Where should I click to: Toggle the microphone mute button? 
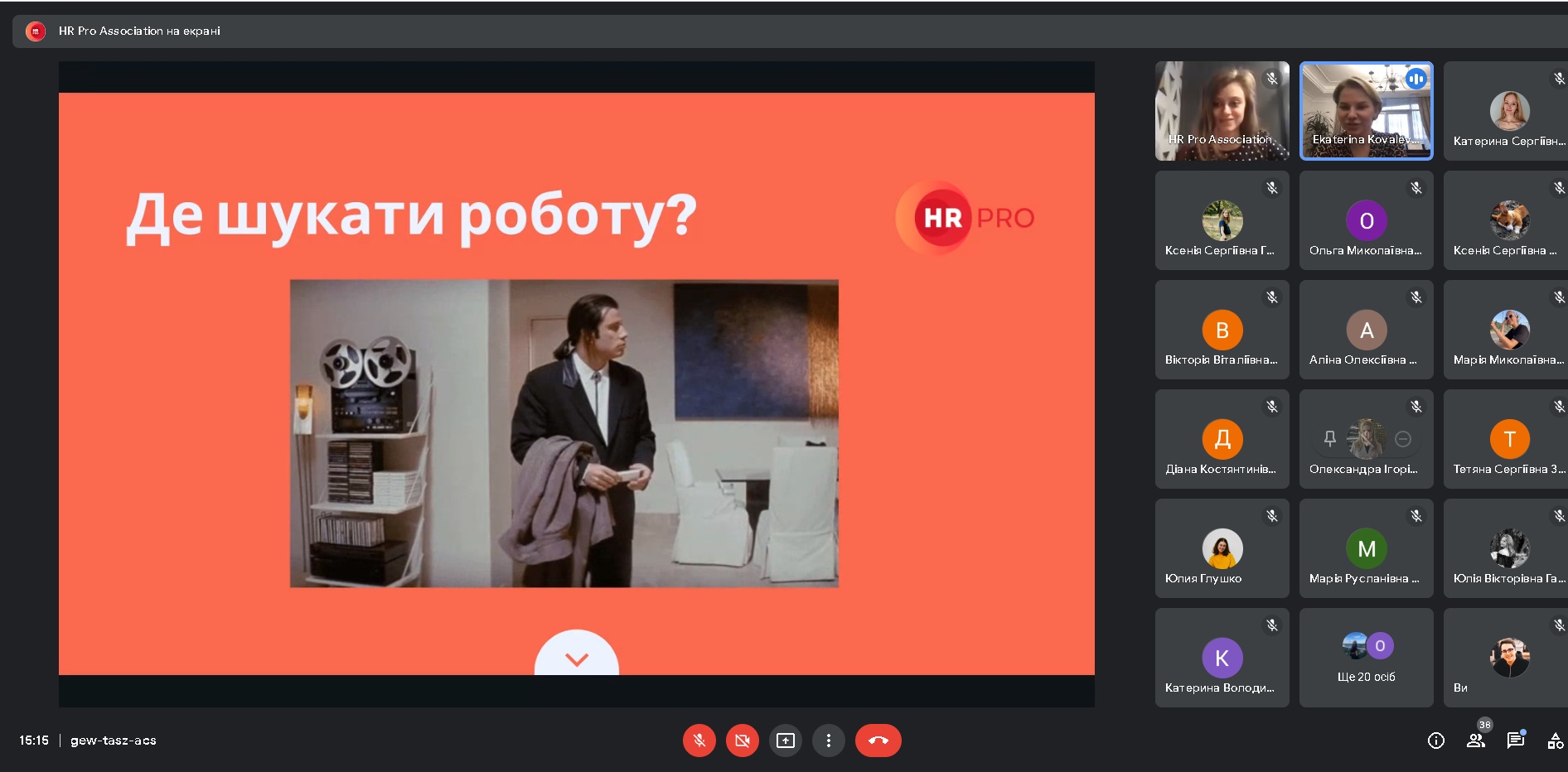coord(699,741)
